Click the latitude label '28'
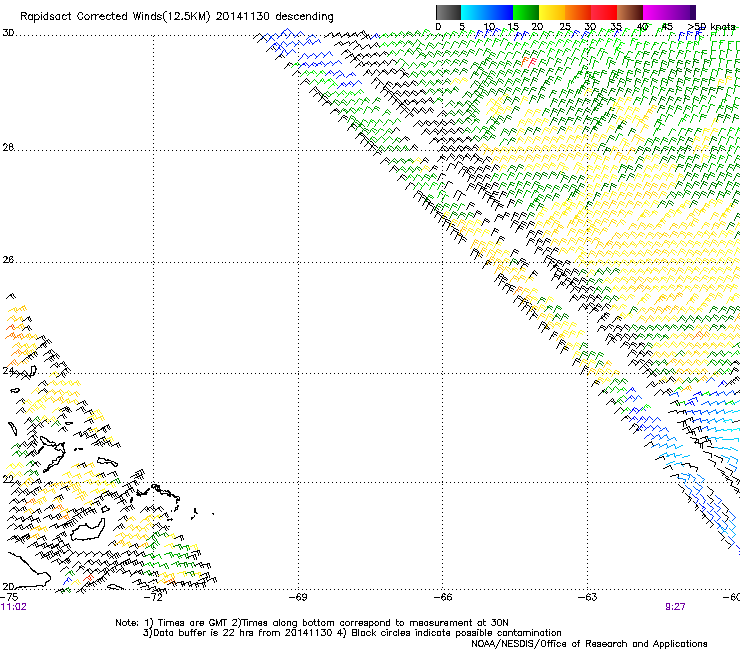The height and width of the screenshot is (650, 740). coord(8,147)
